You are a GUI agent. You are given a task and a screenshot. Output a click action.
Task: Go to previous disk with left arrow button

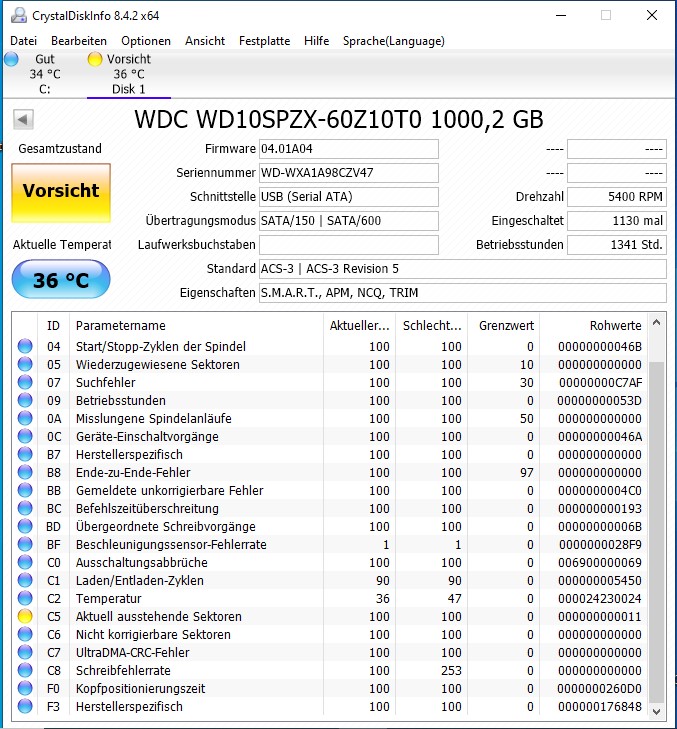(x=23, y=119)
